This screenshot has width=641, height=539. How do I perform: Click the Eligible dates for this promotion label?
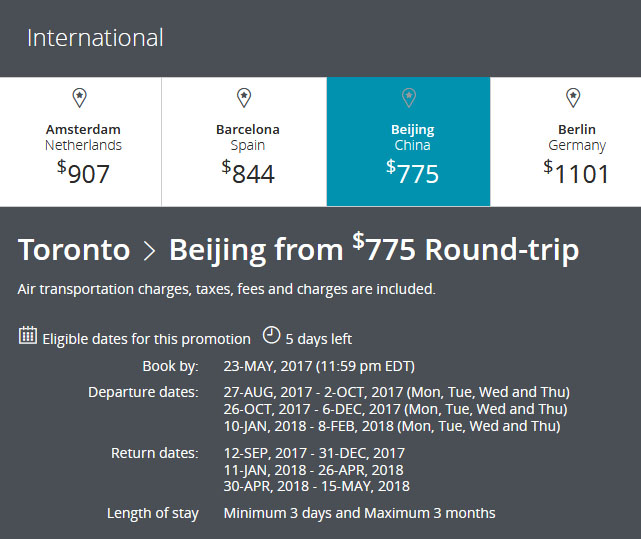[x=146, y=339]
